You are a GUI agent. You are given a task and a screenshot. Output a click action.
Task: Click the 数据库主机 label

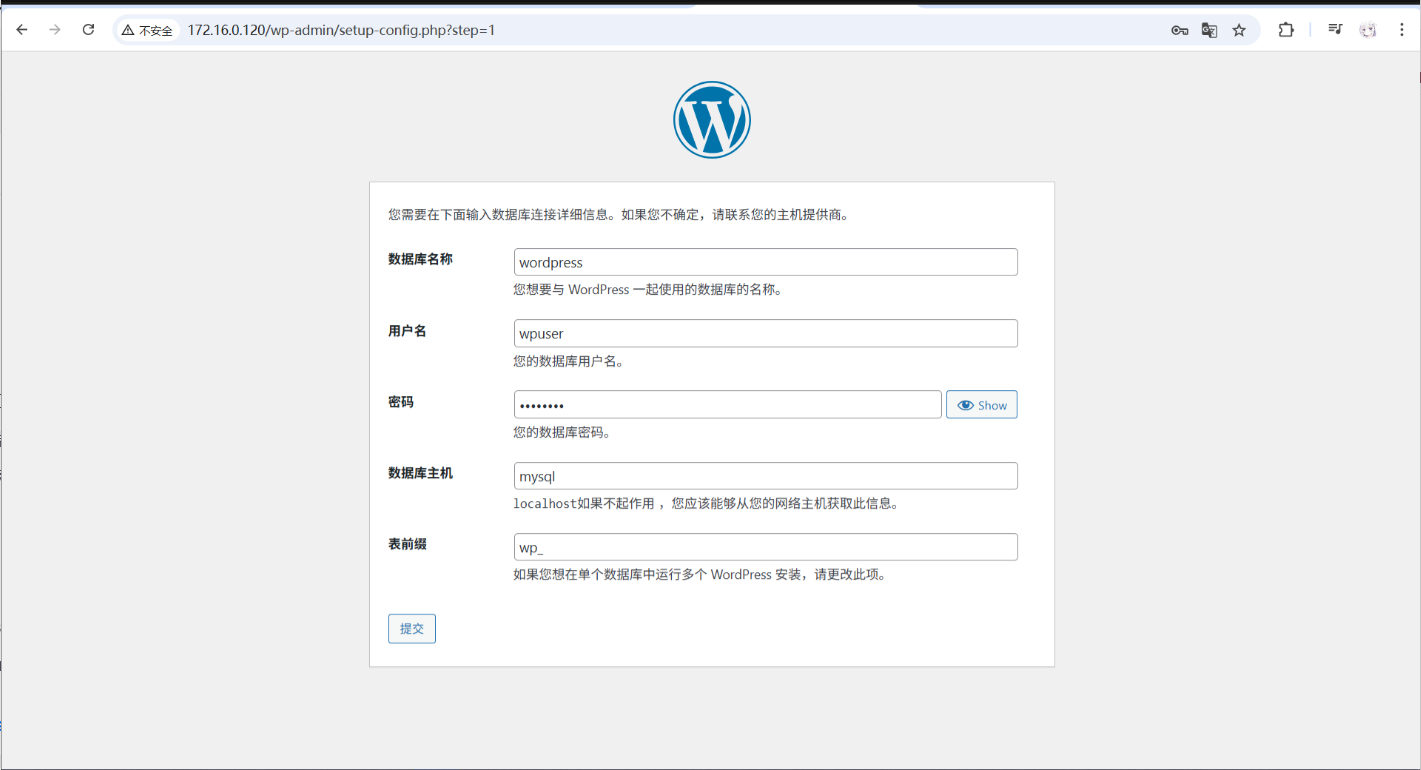(x=420, y=473)
